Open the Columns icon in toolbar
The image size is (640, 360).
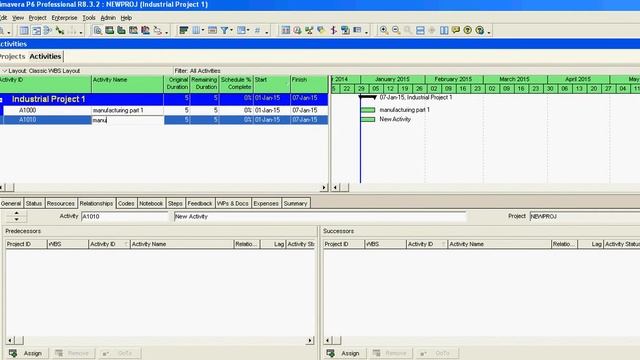pos(196,30)
